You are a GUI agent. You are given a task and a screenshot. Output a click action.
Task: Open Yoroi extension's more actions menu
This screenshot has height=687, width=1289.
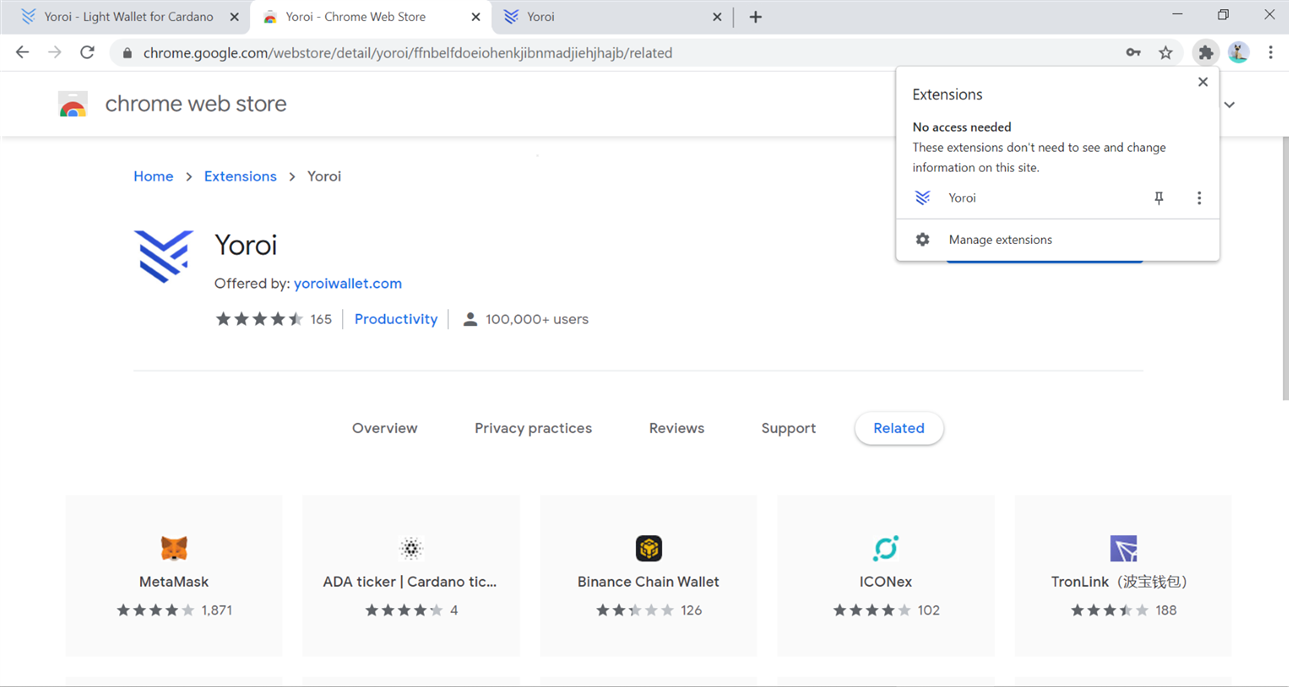(x=1199, y=198)
